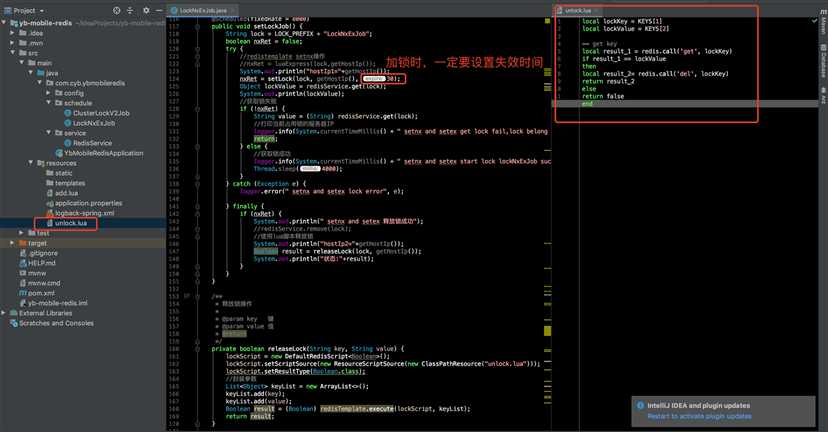
Task: Collapse the main folder
Action: pyautogui.click(x=22, y=63)
